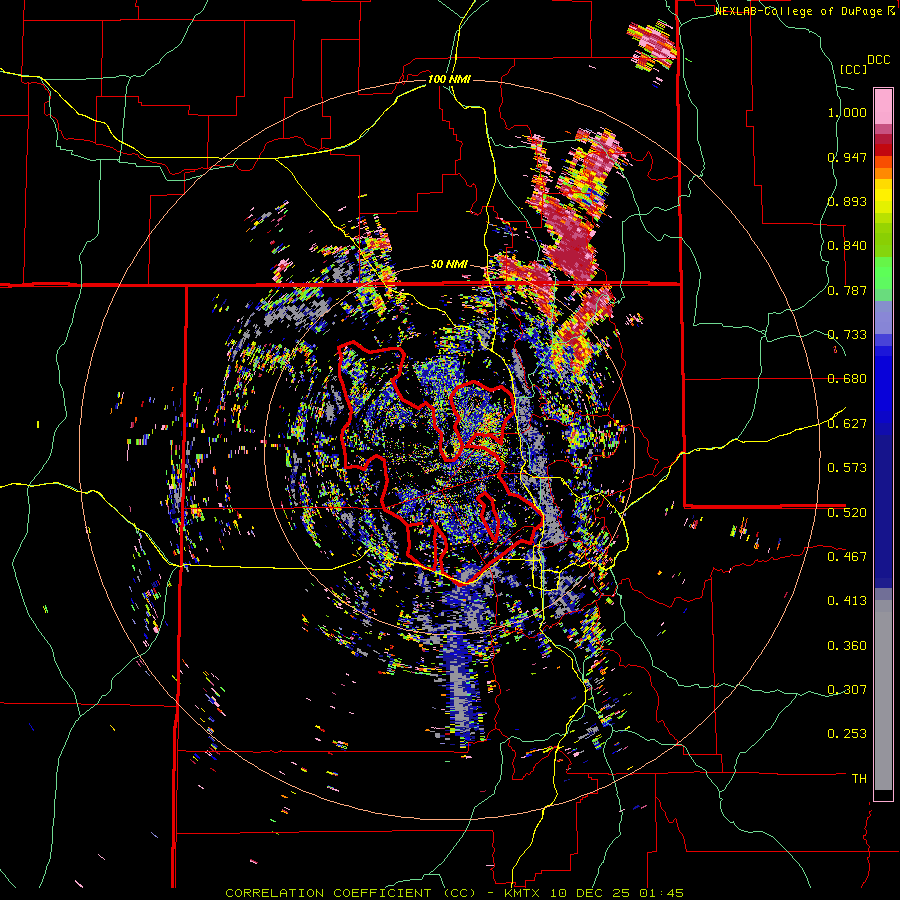
Task: Click the CORRELATION COEFFICIENT KMTX footer caption
Action: tap(454, 893)
